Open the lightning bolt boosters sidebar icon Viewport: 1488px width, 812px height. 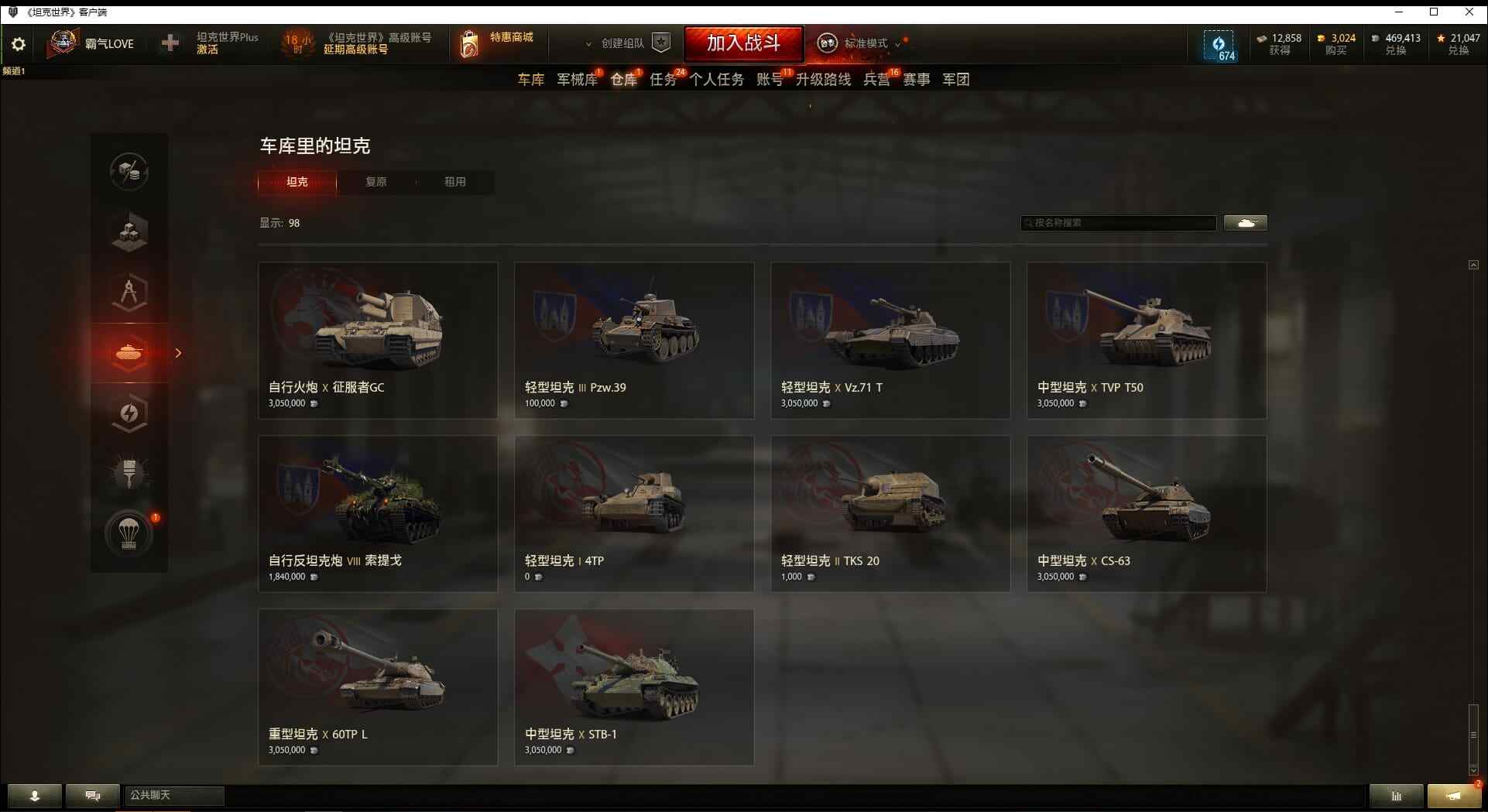point(129,413)
